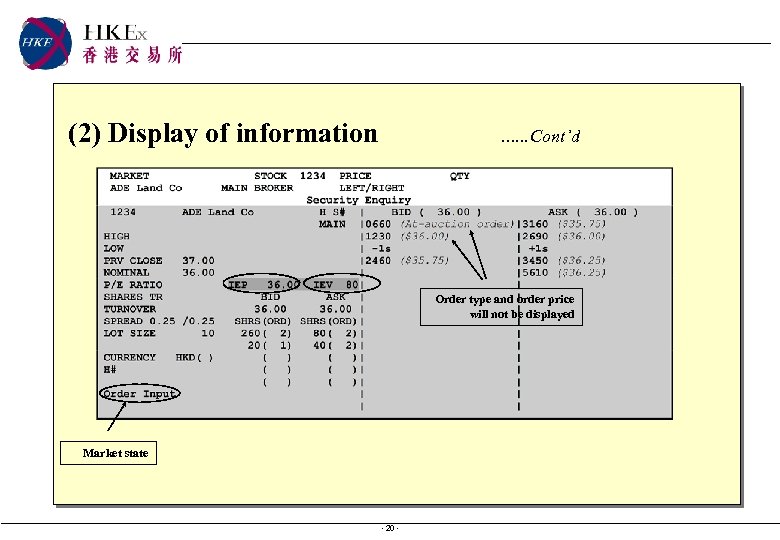This screenshot has width=780, height=540.
Task: Click the MARKET field label
Action: click(x=129, y=176)
